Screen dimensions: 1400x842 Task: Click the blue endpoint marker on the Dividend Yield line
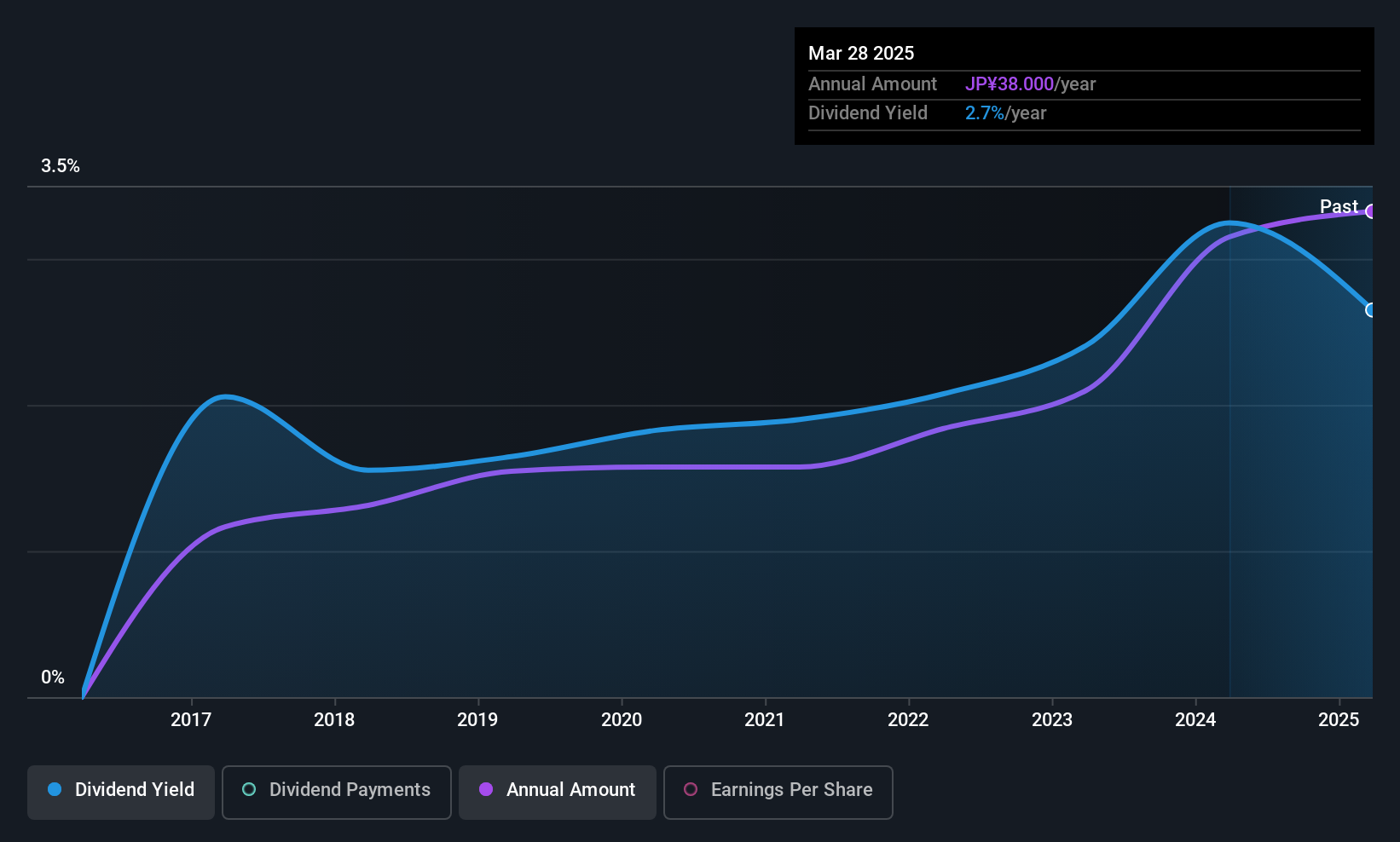tap(1370, 310)
